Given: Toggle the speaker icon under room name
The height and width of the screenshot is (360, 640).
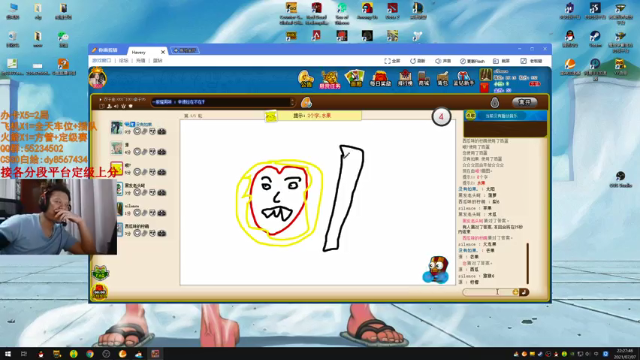Looking at the screenshot, I should pos(116,106).
